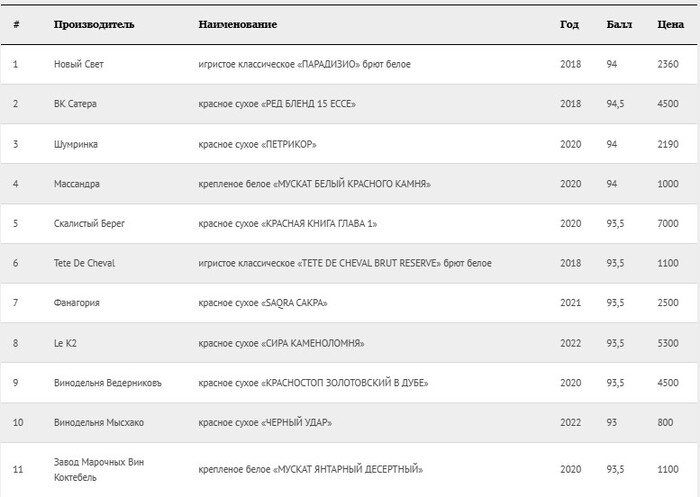The image size is (700, 497).
Task: Click producer «Винодельня Мысхако»
Action: coord(98,422)
